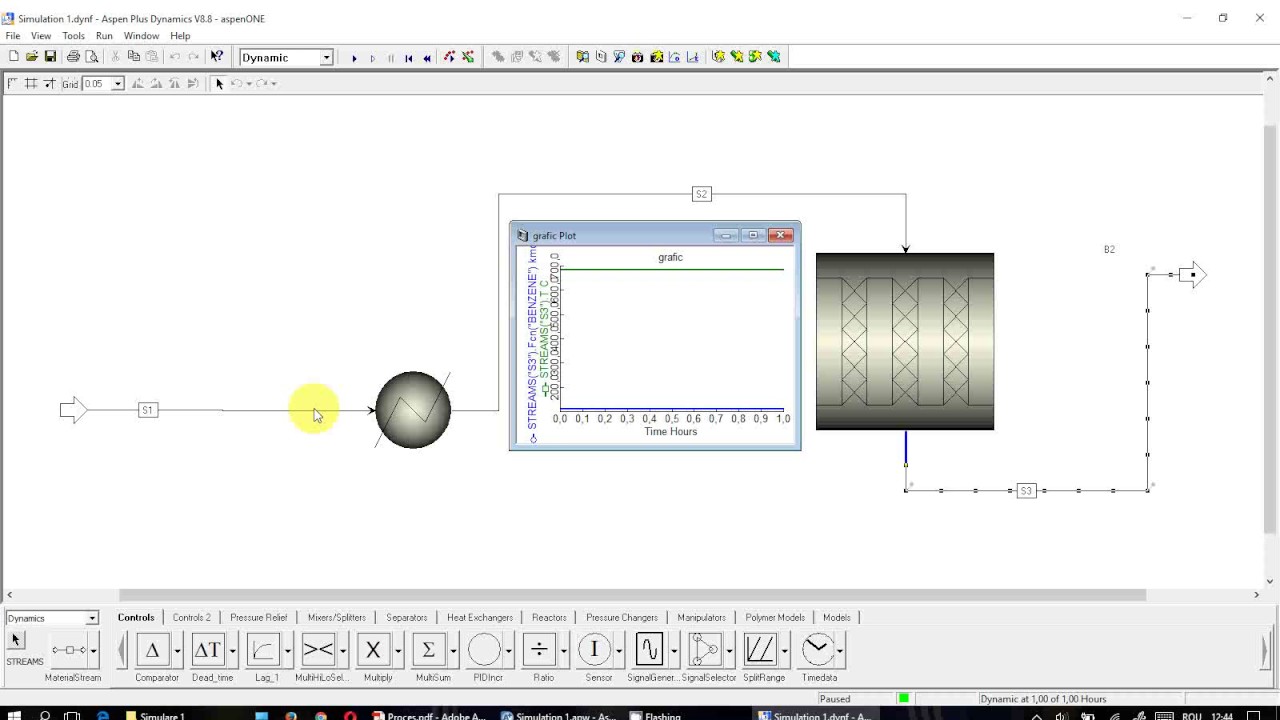Select the Dead_time control block icon

208,650
